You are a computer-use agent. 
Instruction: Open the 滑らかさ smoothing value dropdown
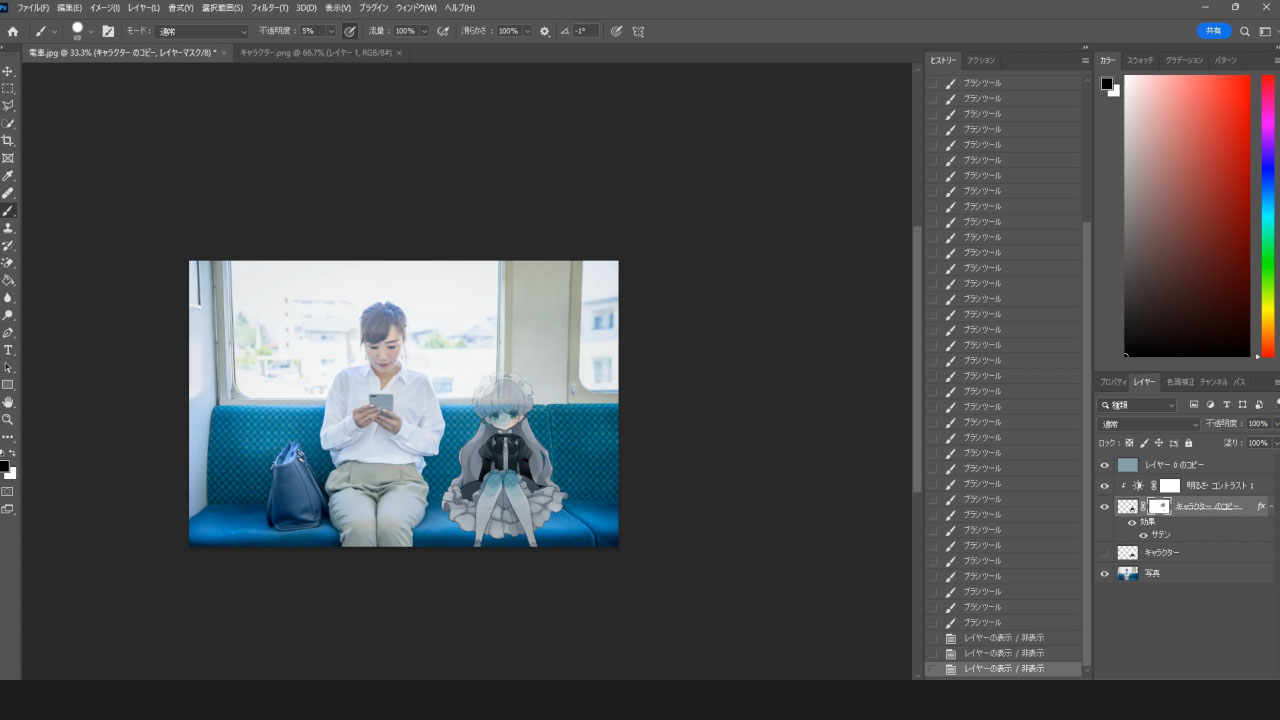527,31
